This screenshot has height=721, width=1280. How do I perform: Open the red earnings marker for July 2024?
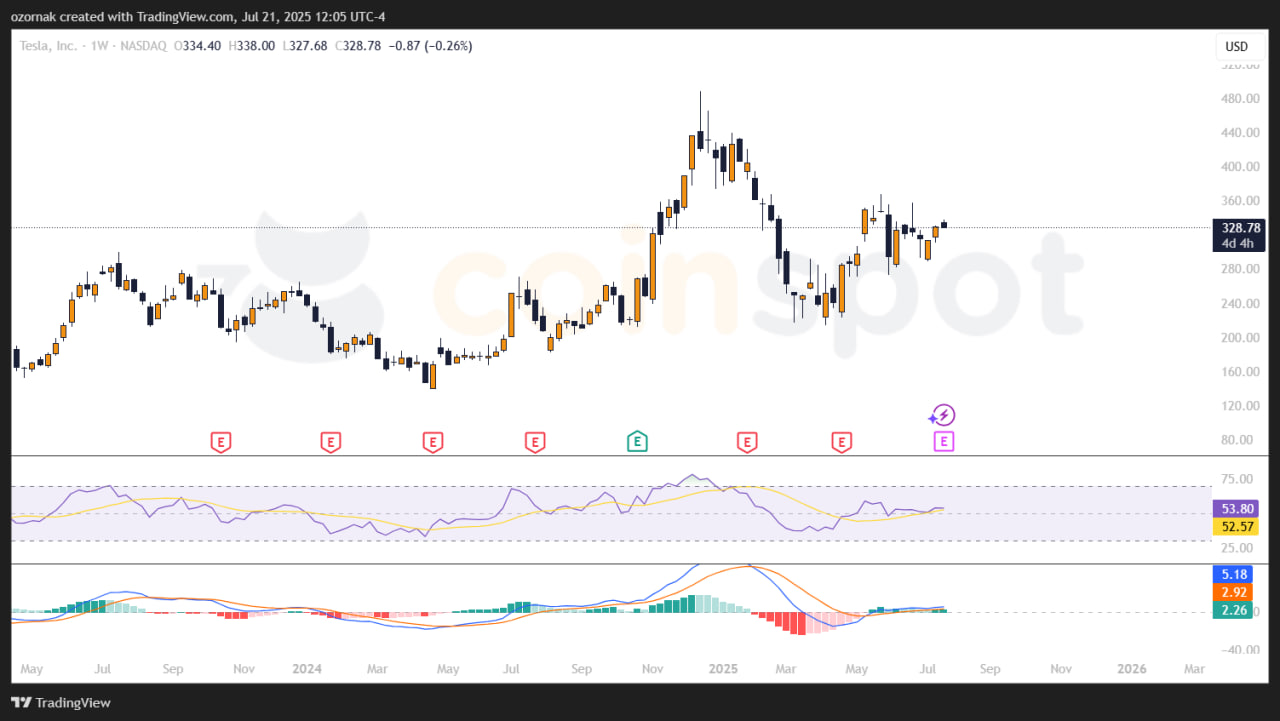click(x=535, y=441)
